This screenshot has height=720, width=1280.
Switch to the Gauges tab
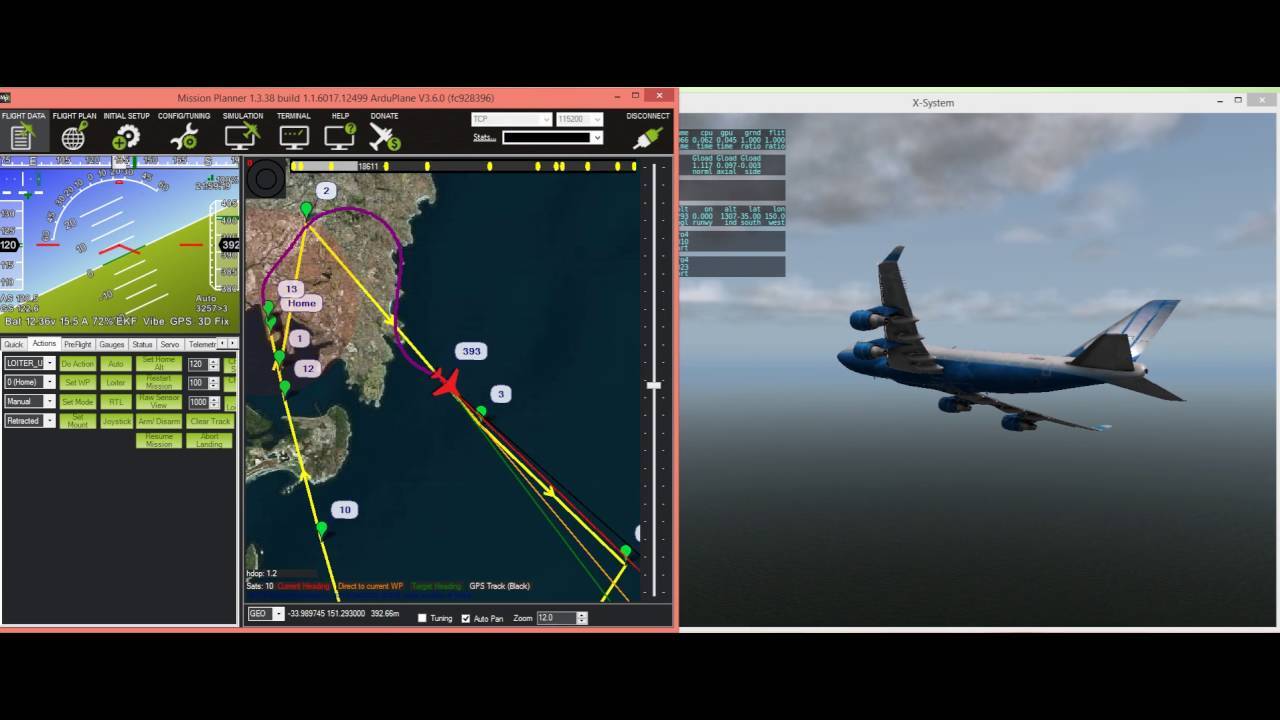point(111,344)
